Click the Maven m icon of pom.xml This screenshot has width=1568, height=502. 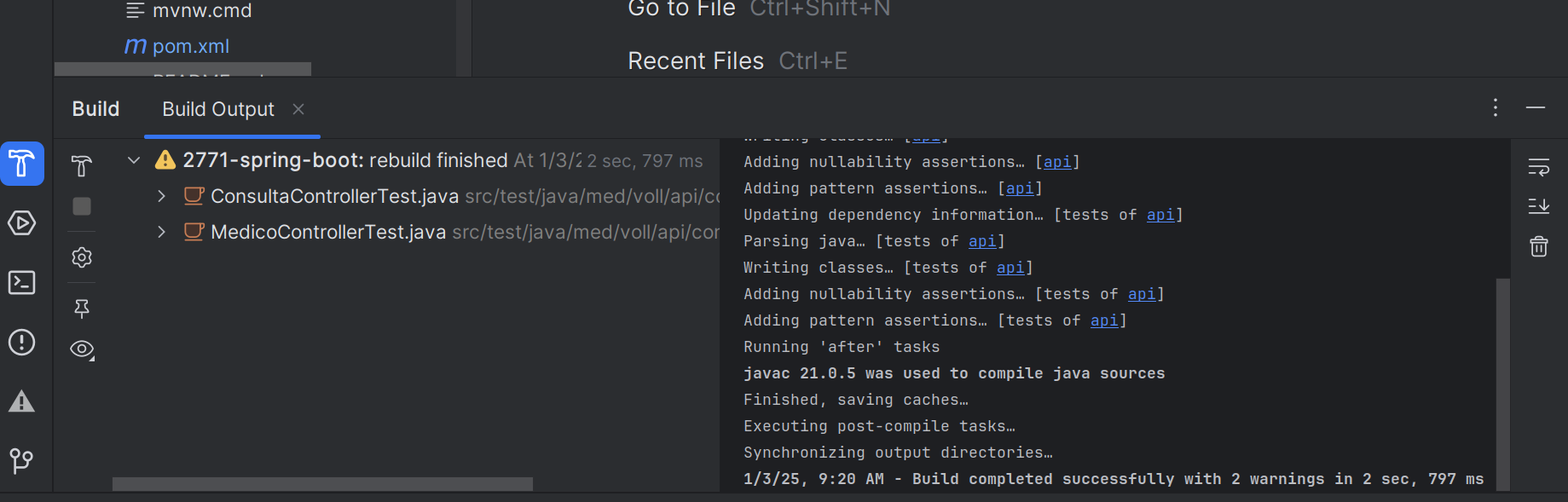coord(136,46)
